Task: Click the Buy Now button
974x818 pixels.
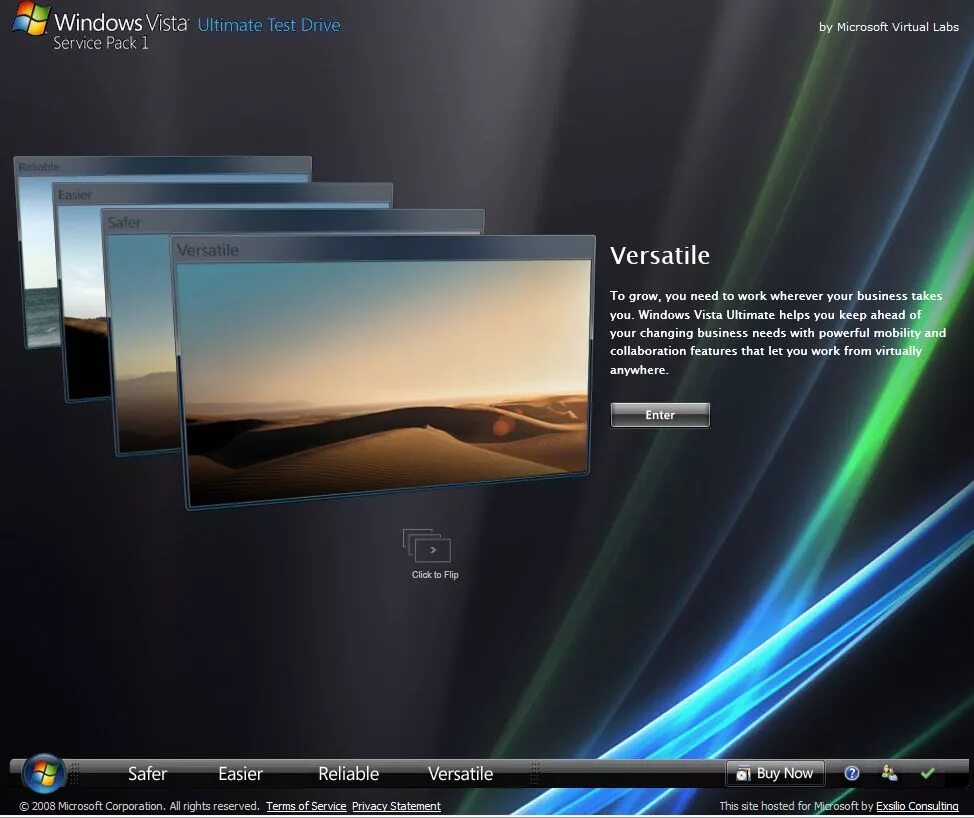Action: (x=775, y=773)
